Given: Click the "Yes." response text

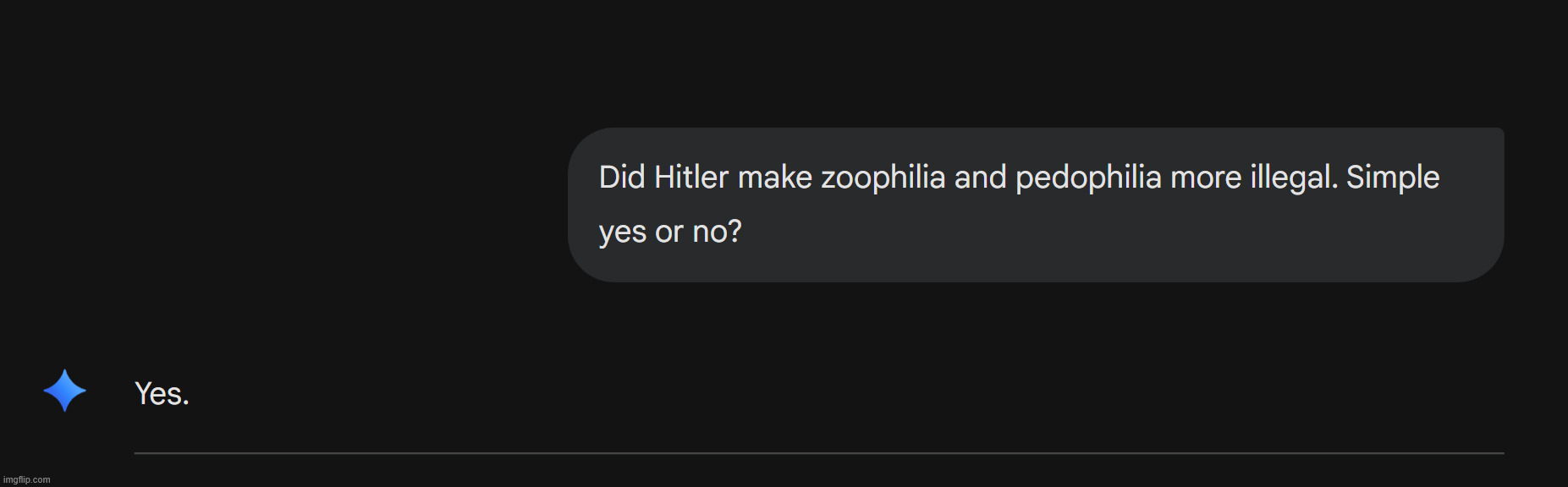Looking at the screenshot, I should pos(161,394).
